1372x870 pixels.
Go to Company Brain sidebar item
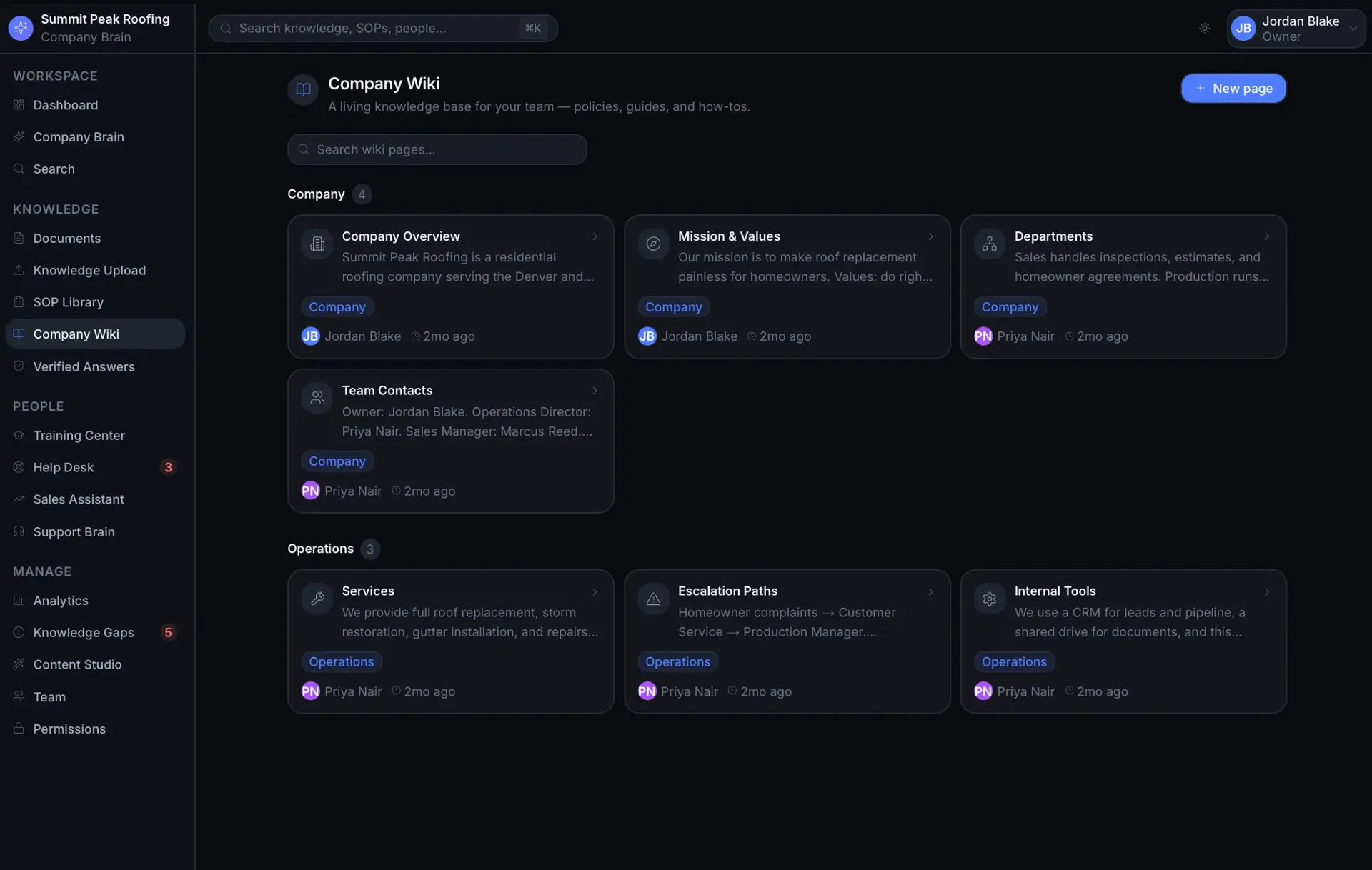(x=95, y=137)
